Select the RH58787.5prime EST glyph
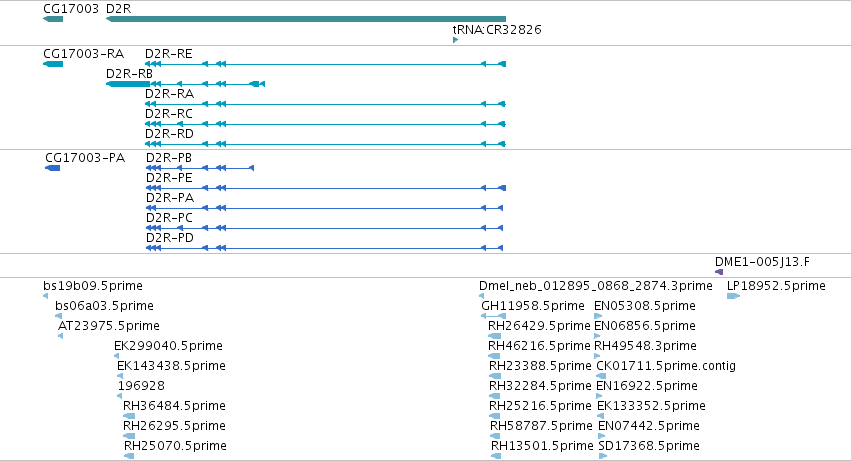This screenshot has height=461, width=851. pos(496,436)
